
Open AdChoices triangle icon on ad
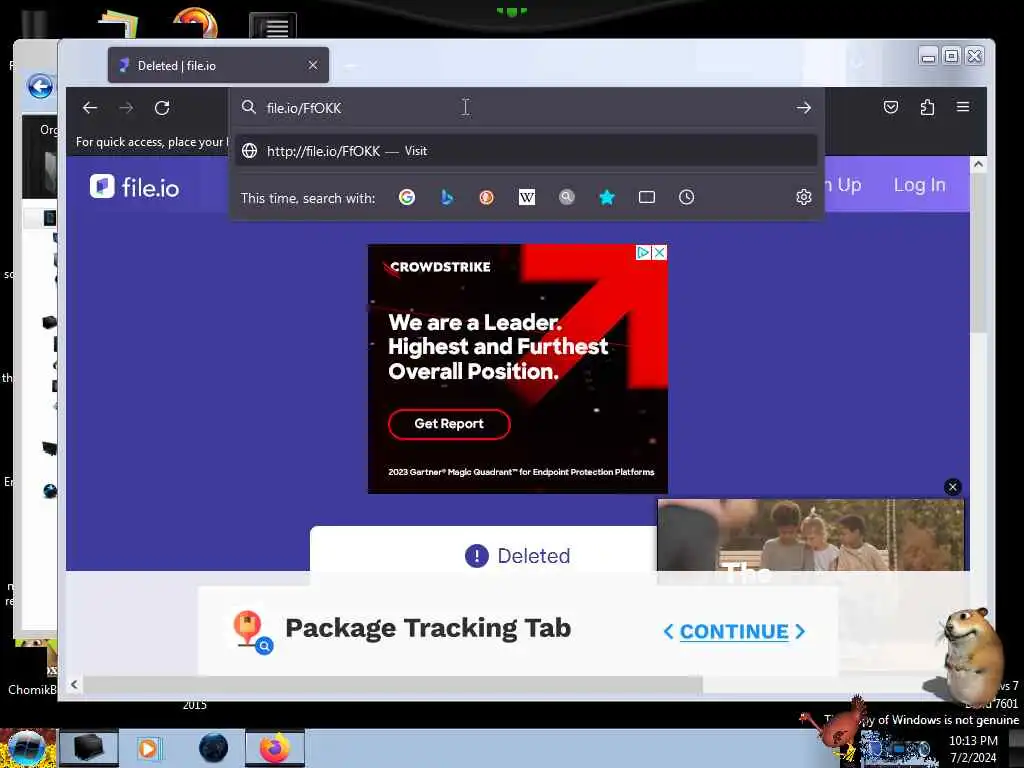[643, 252]
